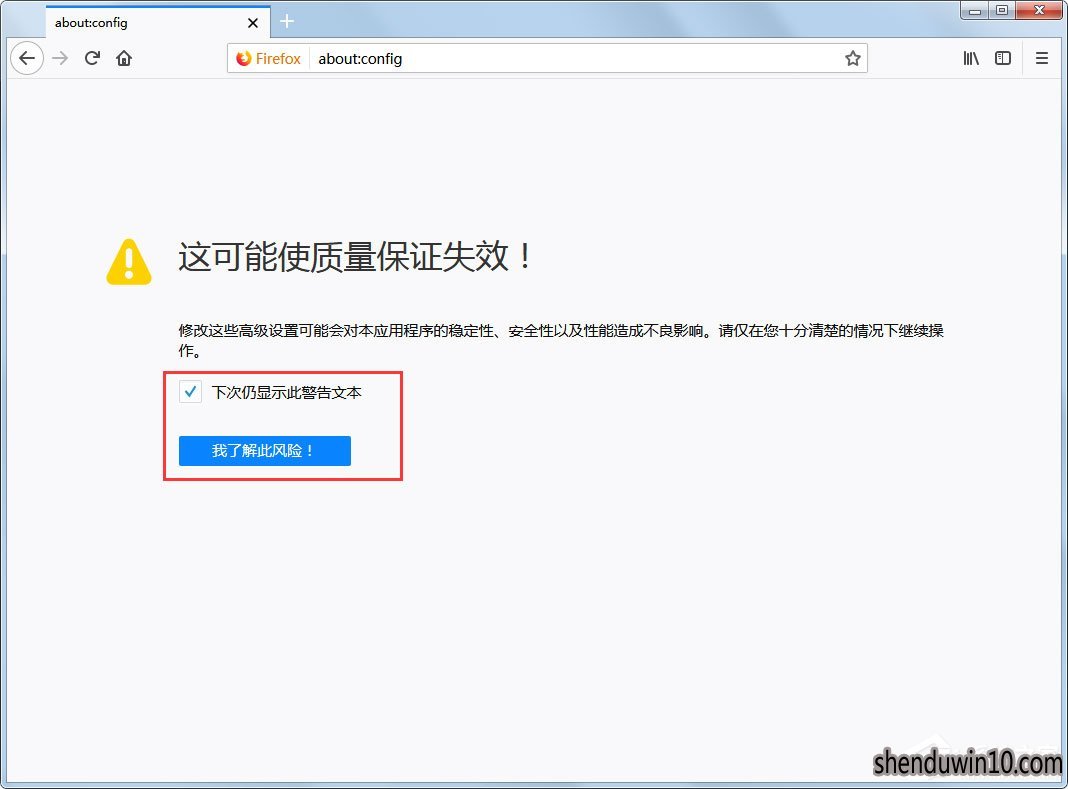This screenshot has height=789, width=1068.
Task: Select the about:config tab
Action: pos(158,22)
